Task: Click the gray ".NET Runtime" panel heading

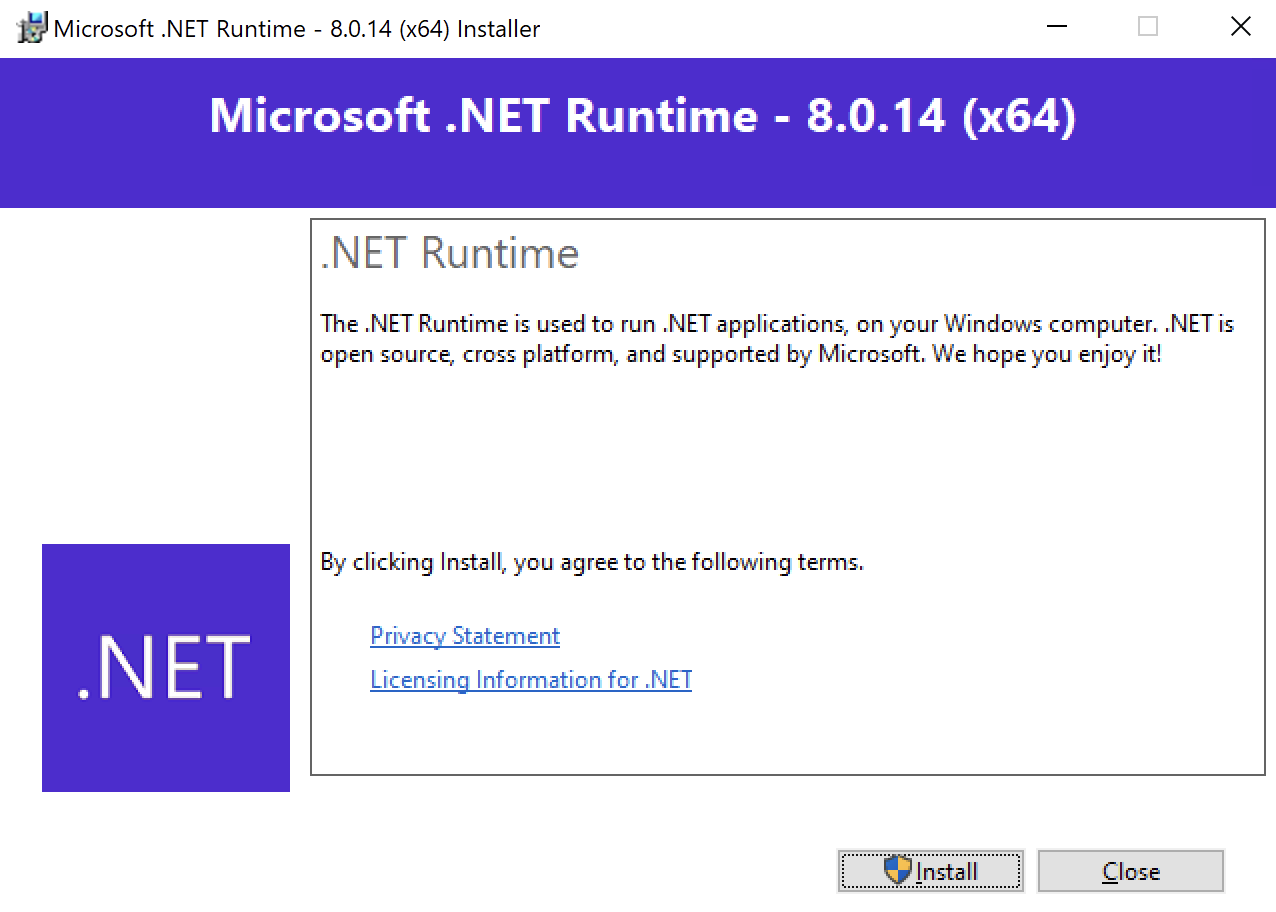Action: [450, 253]
